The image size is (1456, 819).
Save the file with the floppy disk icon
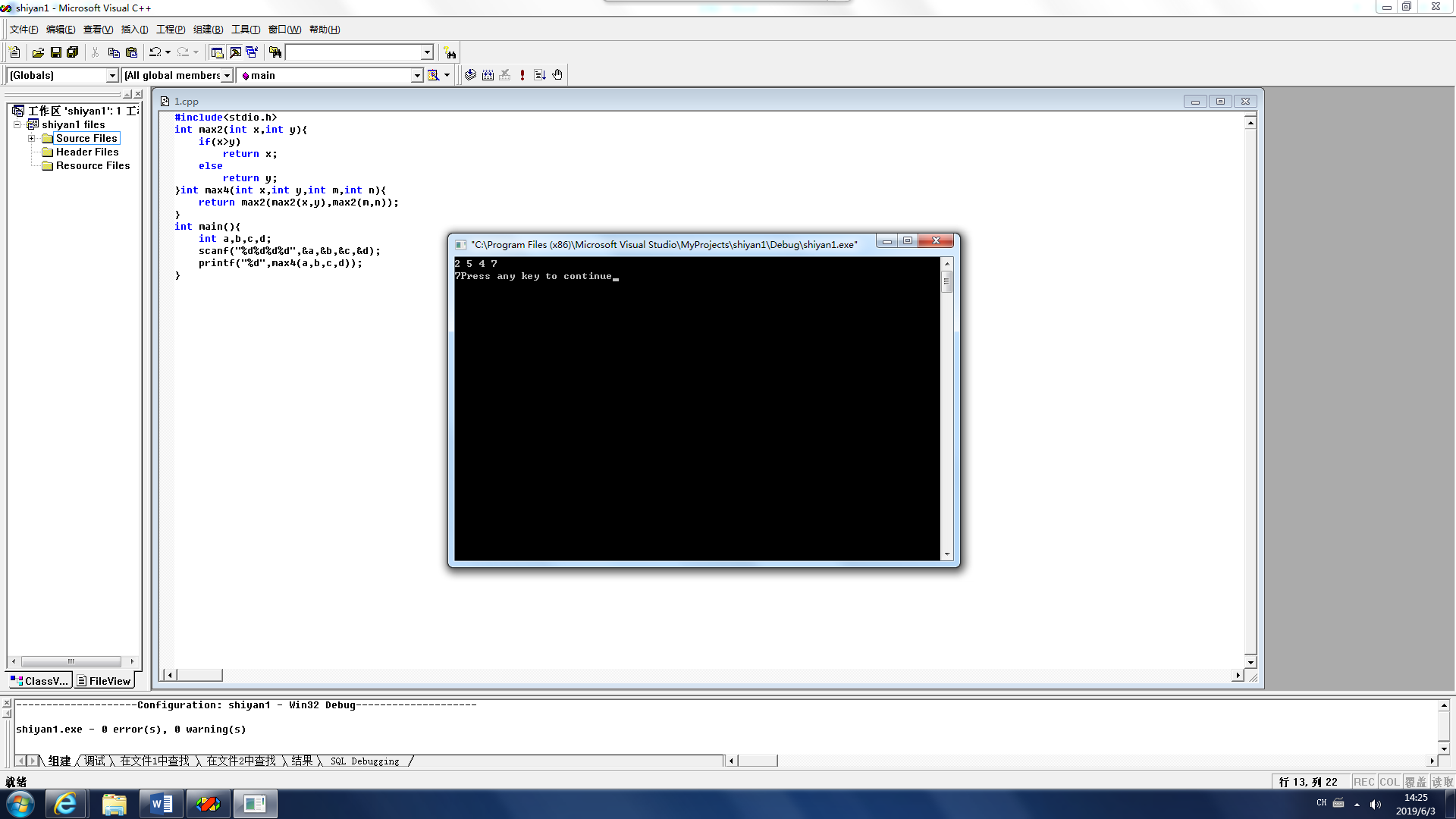pos(55,52)
